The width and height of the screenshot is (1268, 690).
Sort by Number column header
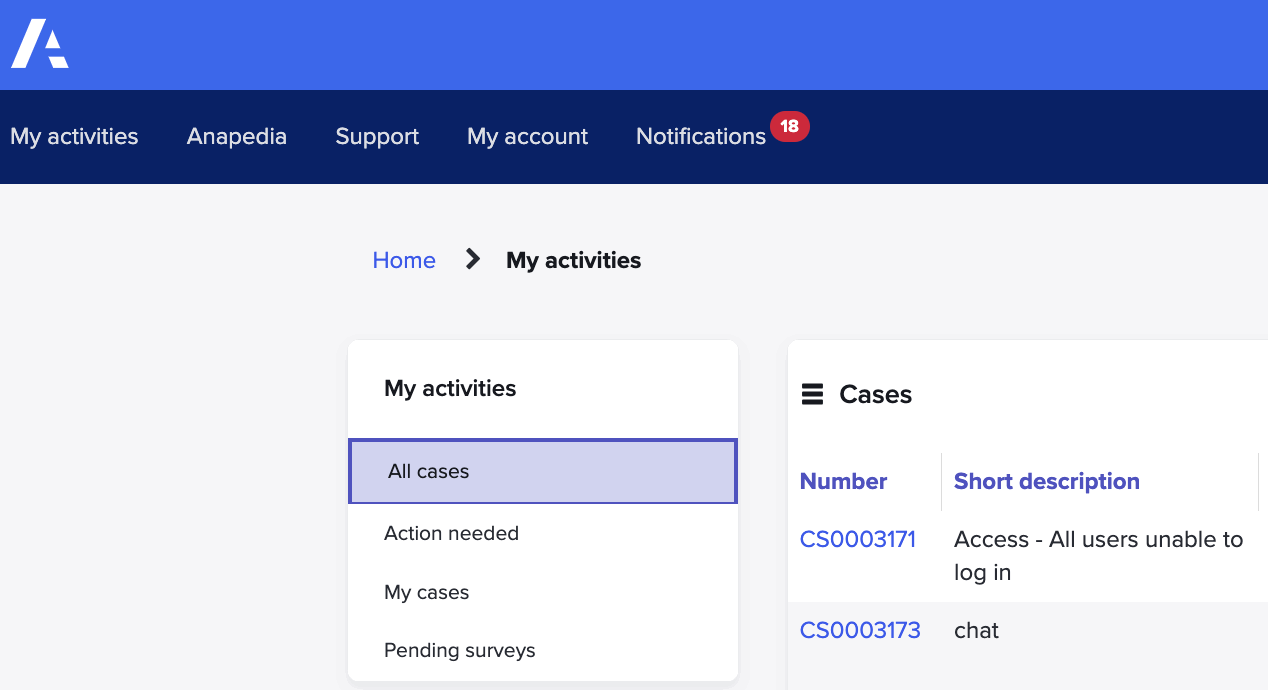pyautogui.click(x=843, y=481)
